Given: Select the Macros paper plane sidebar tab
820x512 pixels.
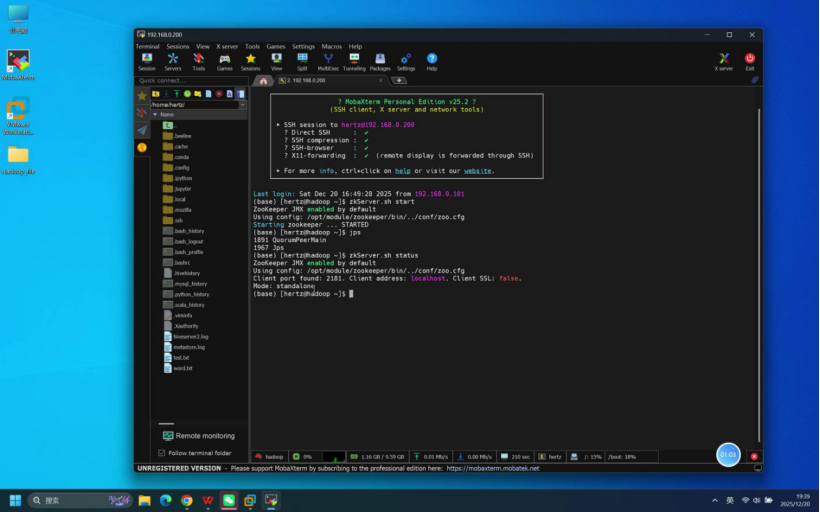Looking at the screenshot, I should click(142, 130).
